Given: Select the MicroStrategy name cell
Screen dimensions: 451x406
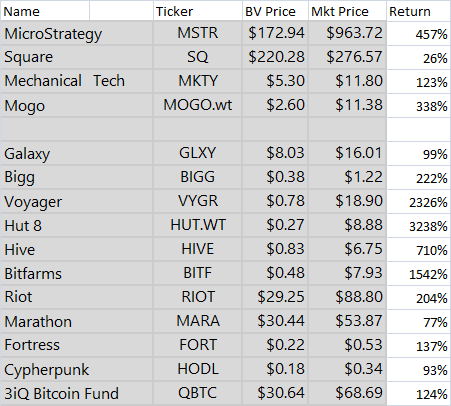Looking at the screenshot, I should [77, 33].
